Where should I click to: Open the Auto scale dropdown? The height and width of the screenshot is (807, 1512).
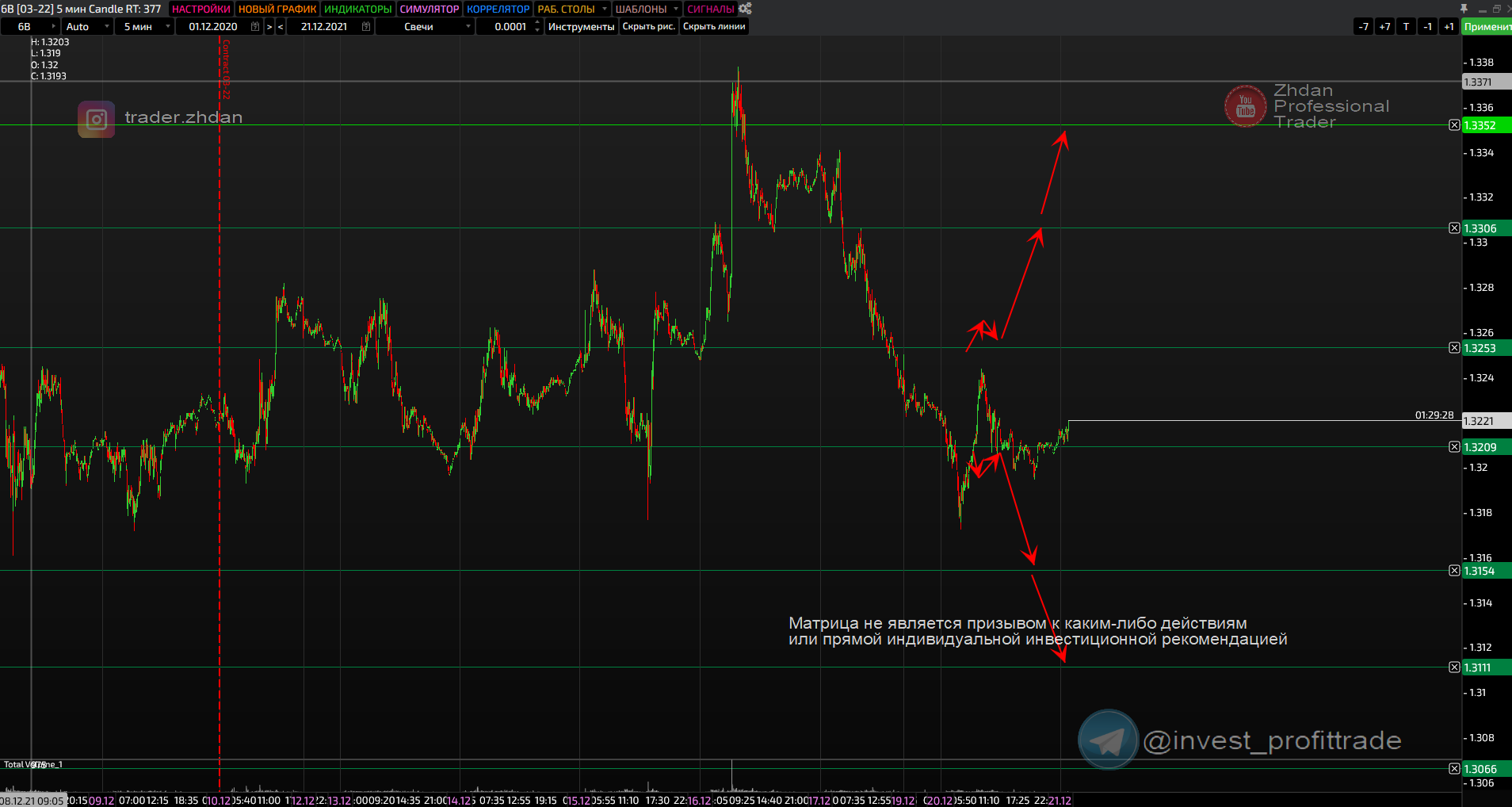87,27
